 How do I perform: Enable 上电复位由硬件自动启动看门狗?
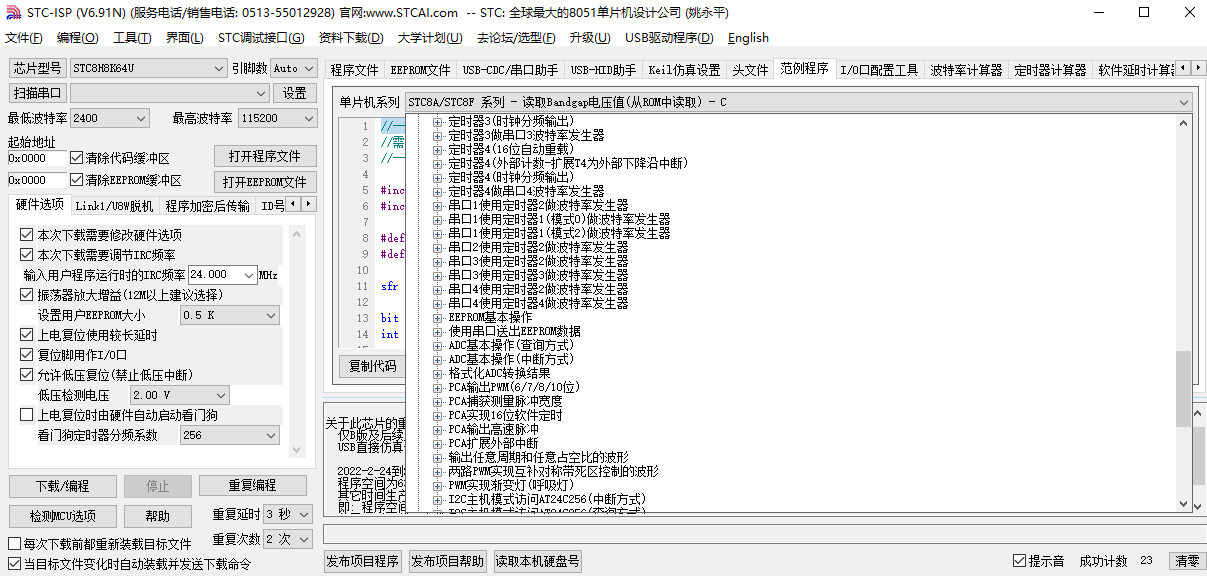pyautogui.click(x=27, y=415)
